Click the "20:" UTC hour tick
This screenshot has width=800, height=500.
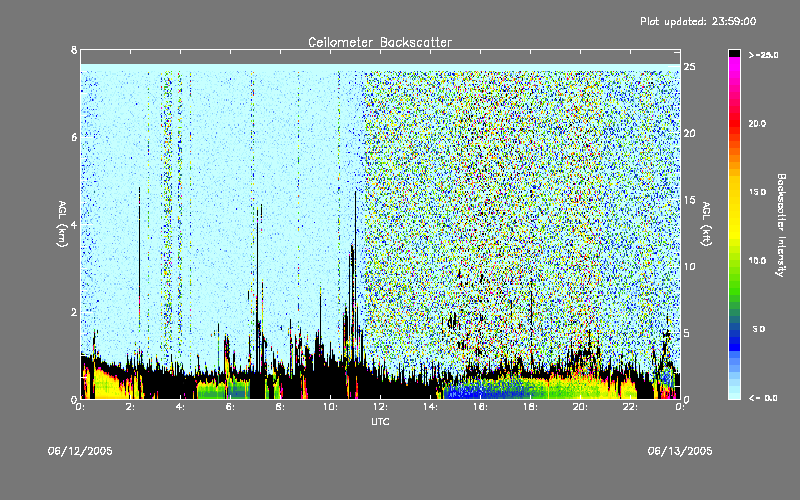click(x=580, y=407)
